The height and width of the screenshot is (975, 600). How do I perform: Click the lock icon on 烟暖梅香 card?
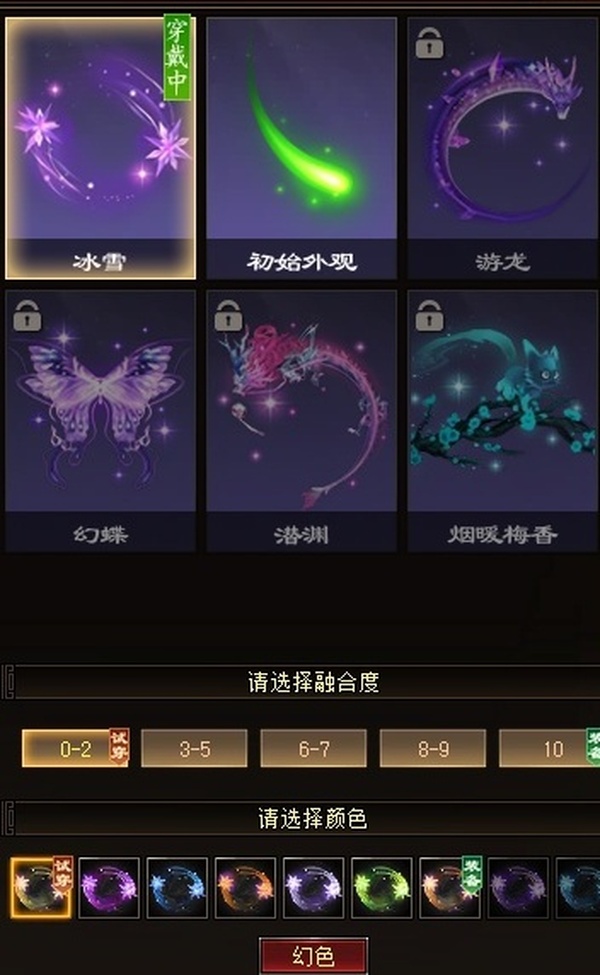pyautogui.click(x=429, y=315)
